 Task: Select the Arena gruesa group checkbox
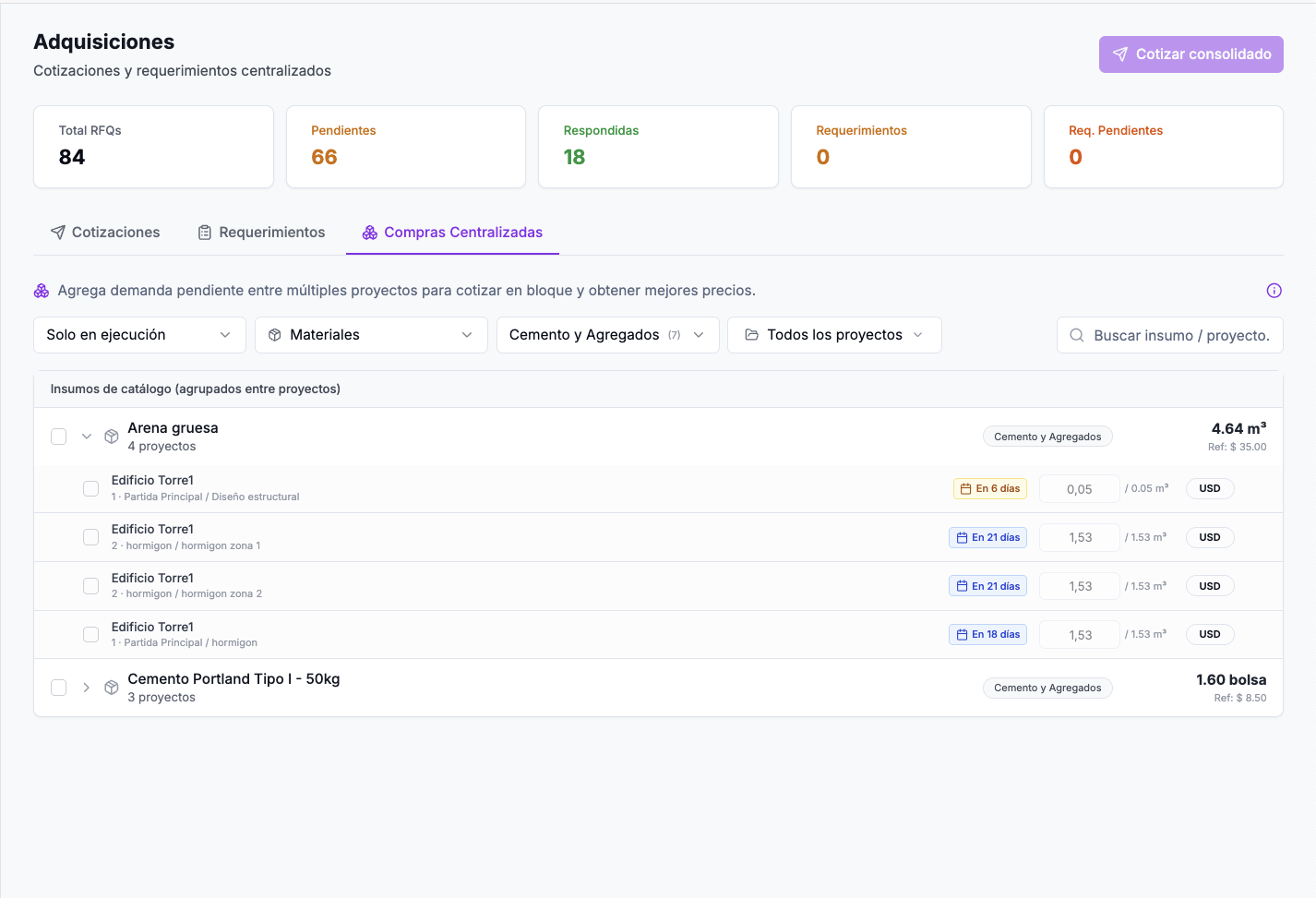coord(58,437)
